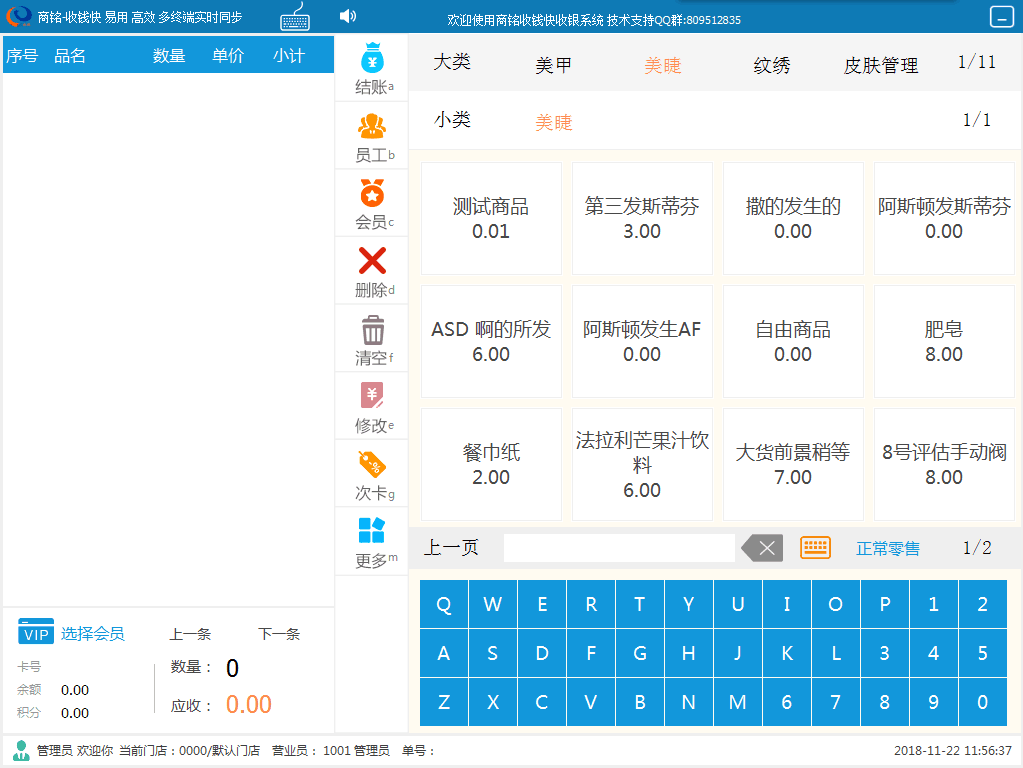This screenshot has height=768, width=1023.
Task: Add 测试商品 0.01 to the order
Action: tap(491, 219)
